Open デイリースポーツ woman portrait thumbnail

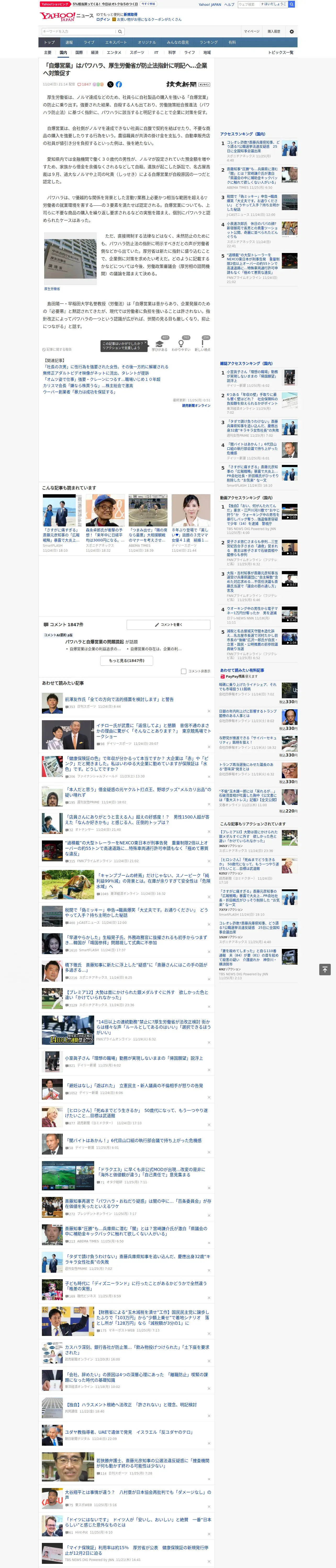(x=191, y=510)
